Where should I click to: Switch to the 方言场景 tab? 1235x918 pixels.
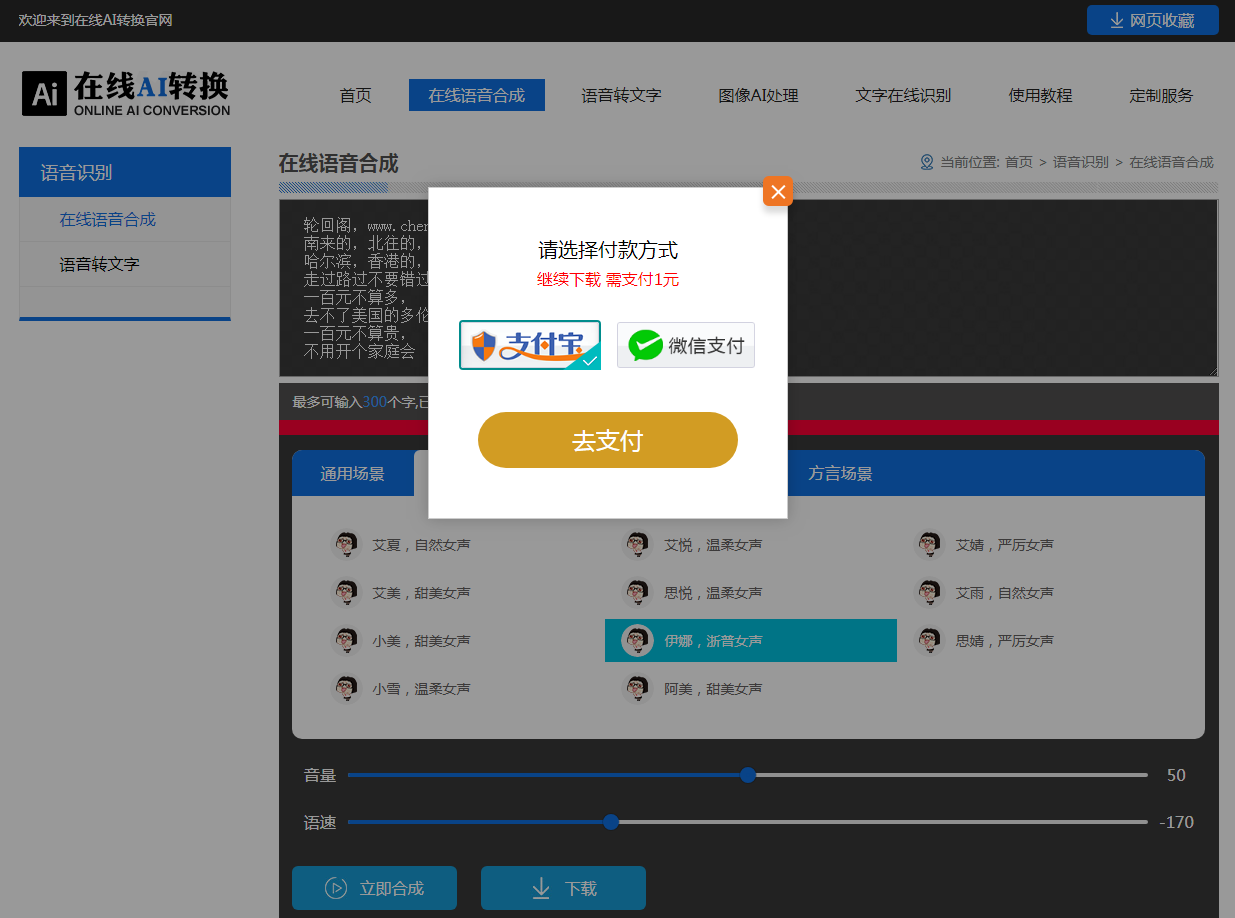(x=840, y=474)
